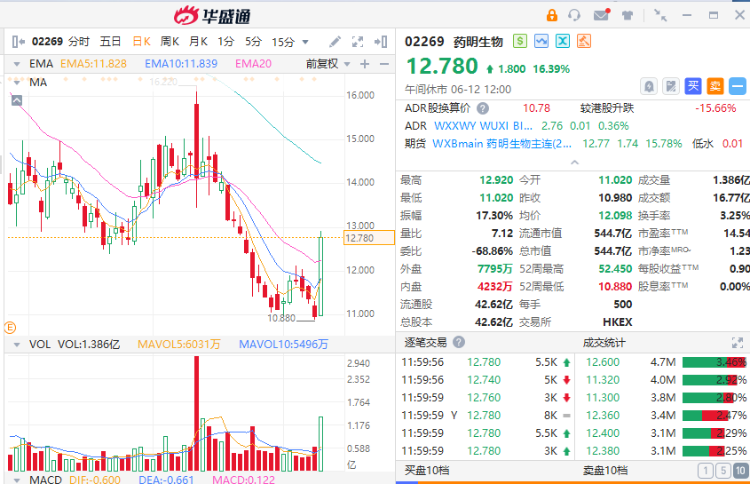Click the 成交统计 section header
The height and width of the screenshot is (484, 750).
click(x=604, y=342)
